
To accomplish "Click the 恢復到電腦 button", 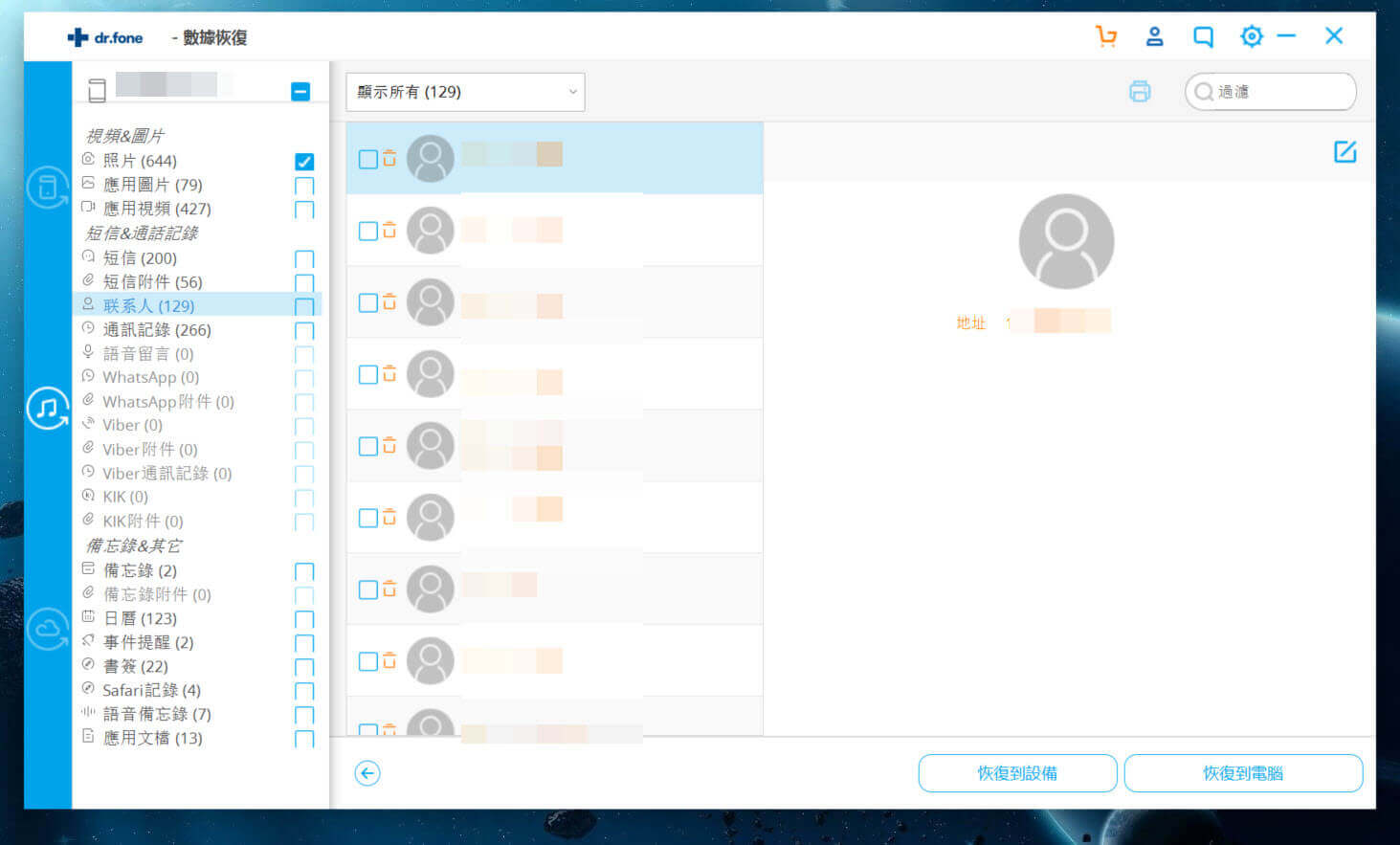I will tap(1242, 773).
